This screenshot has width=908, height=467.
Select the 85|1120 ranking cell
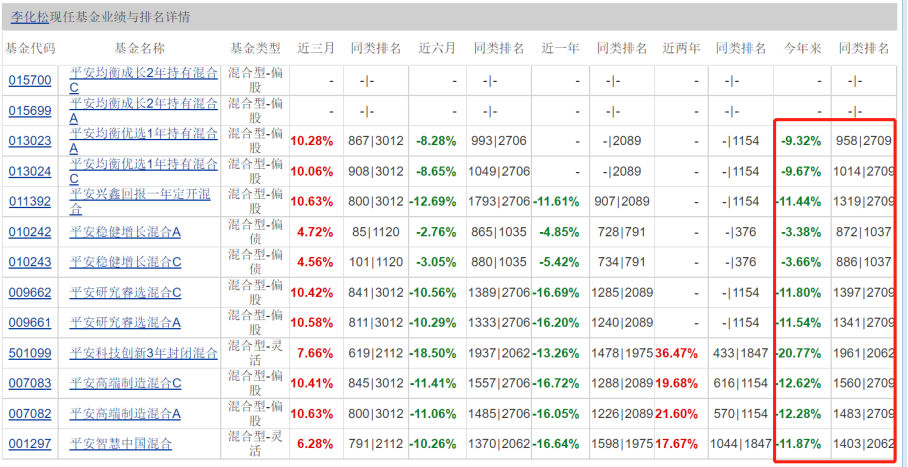click(375, 232)
